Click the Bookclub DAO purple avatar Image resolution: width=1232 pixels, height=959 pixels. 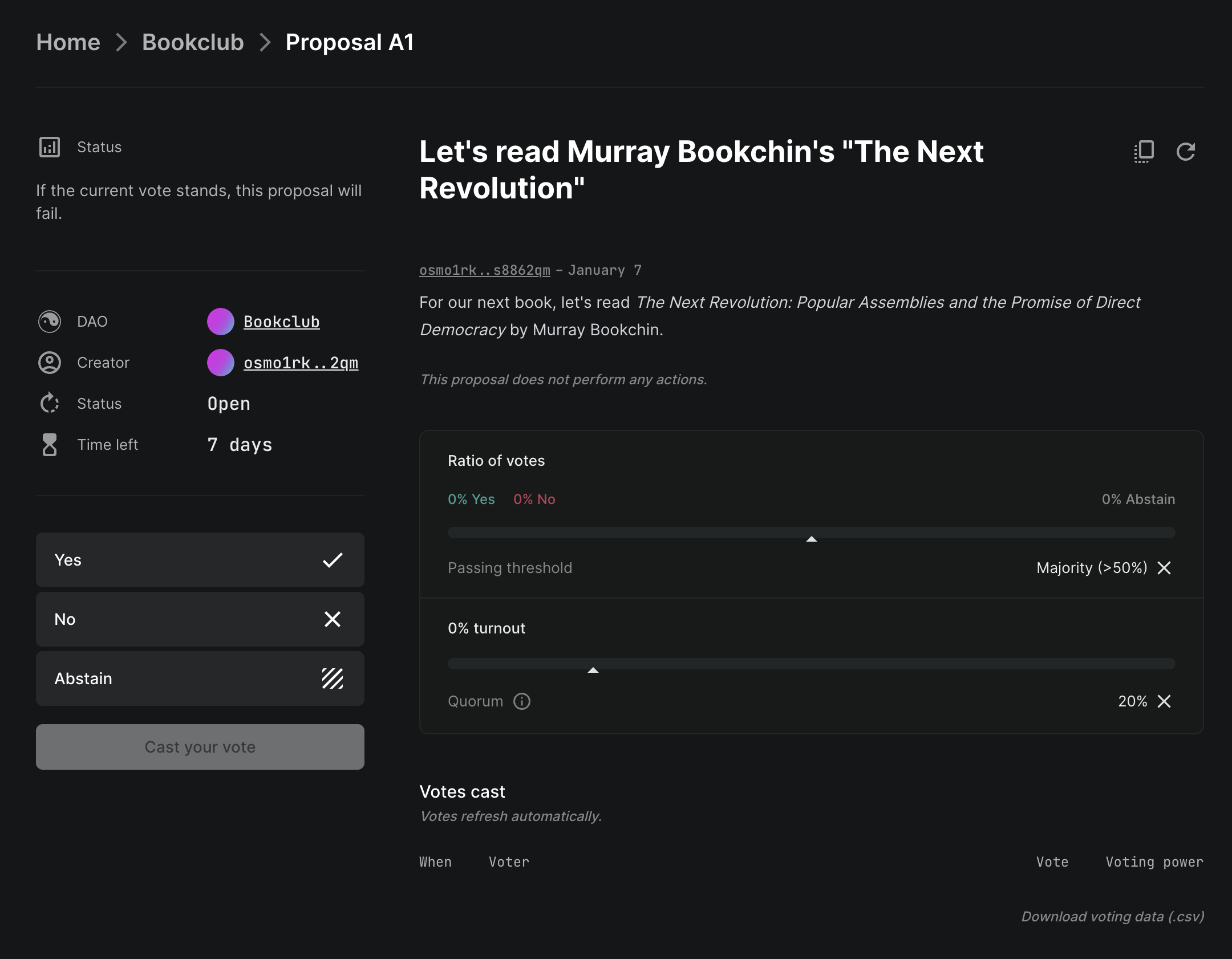pyautogui.click(x=221, y=322)
